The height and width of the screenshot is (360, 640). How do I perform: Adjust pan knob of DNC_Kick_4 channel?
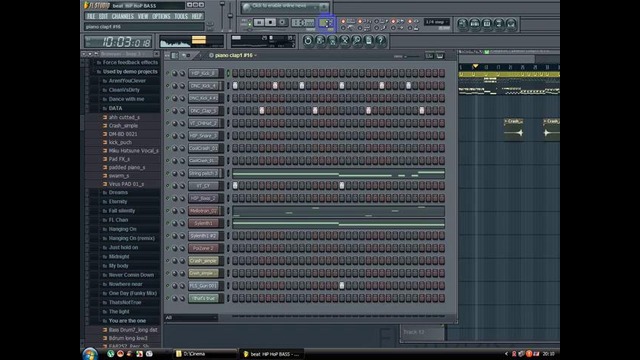pos(175,86)
